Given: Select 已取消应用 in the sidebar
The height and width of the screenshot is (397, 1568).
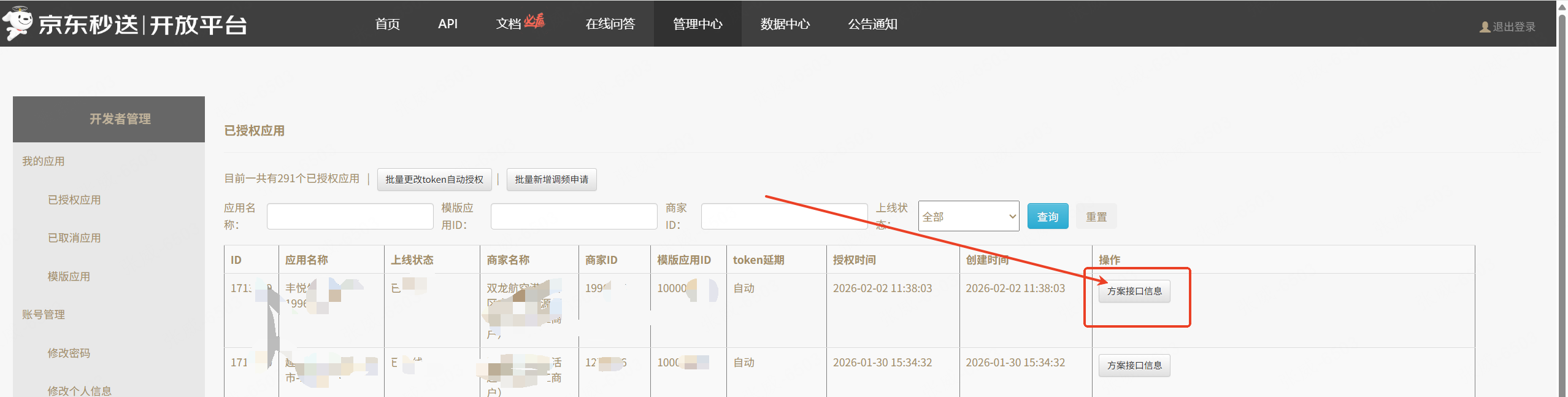Looking at the screenshot, I should point(74,238).
